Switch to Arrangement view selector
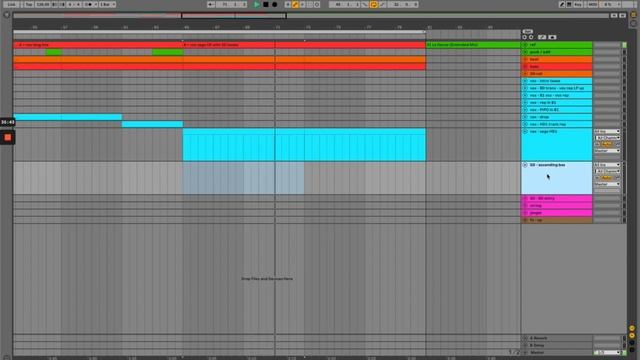Image resolution: width=640 pixels, height=360 pixels. tap(633, 14)
